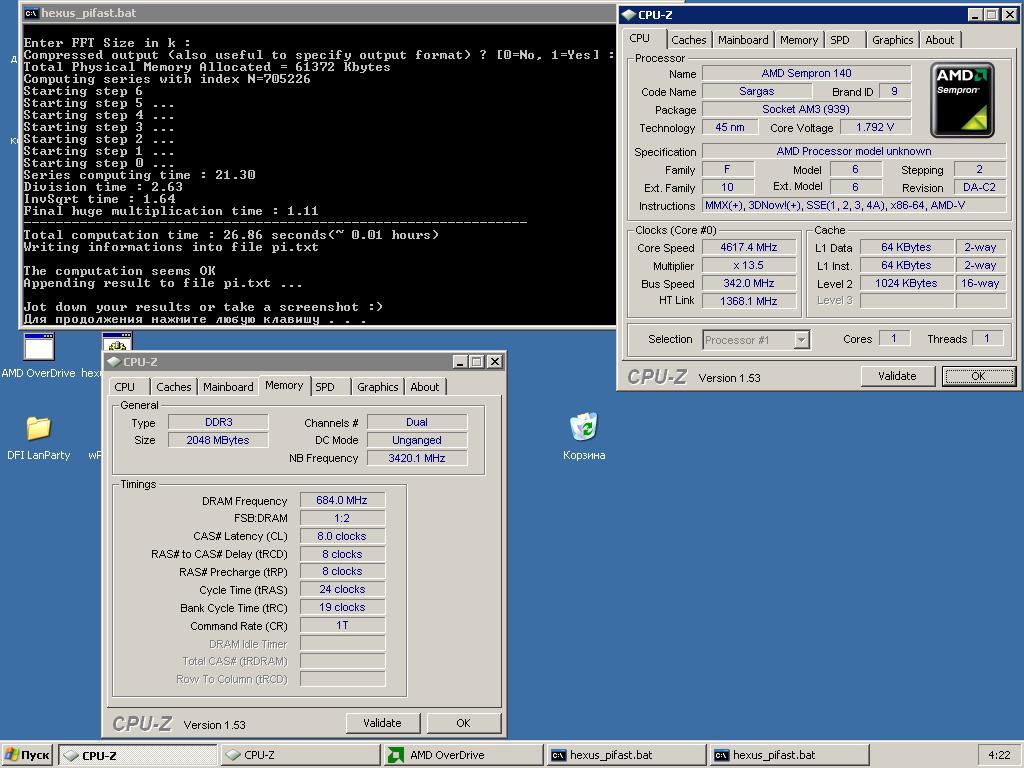Open About tab in CPU window
The height and width of the screenshot is (768, 1024).
(x=939, y=40)
